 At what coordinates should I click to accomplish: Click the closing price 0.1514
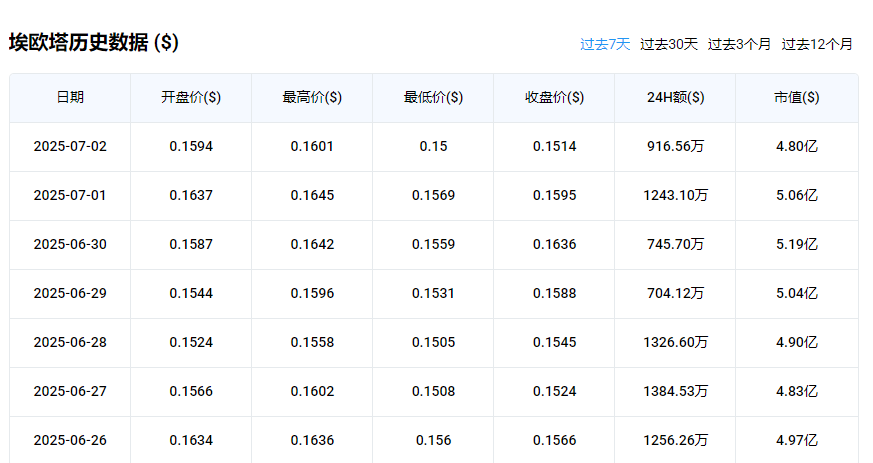(555, 146)
